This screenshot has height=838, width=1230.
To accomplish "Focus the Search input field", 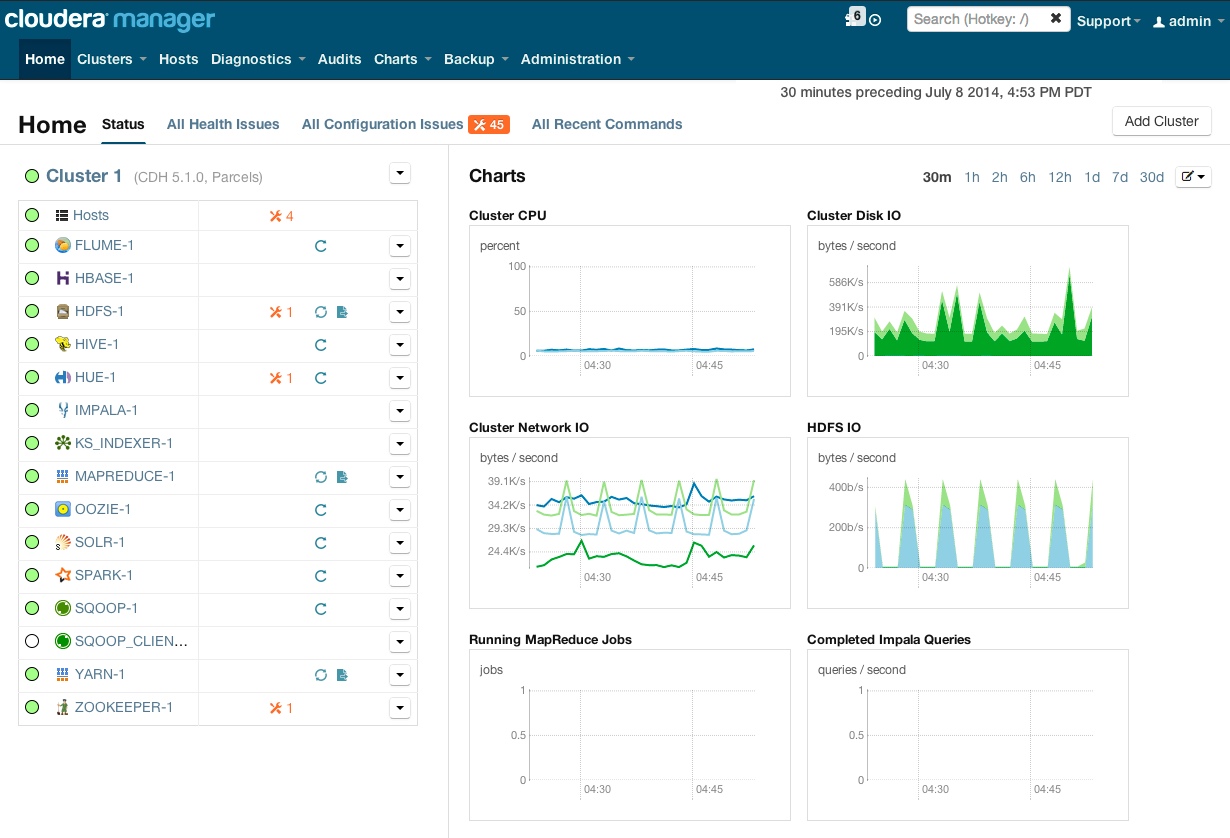I will pos(978,18).
